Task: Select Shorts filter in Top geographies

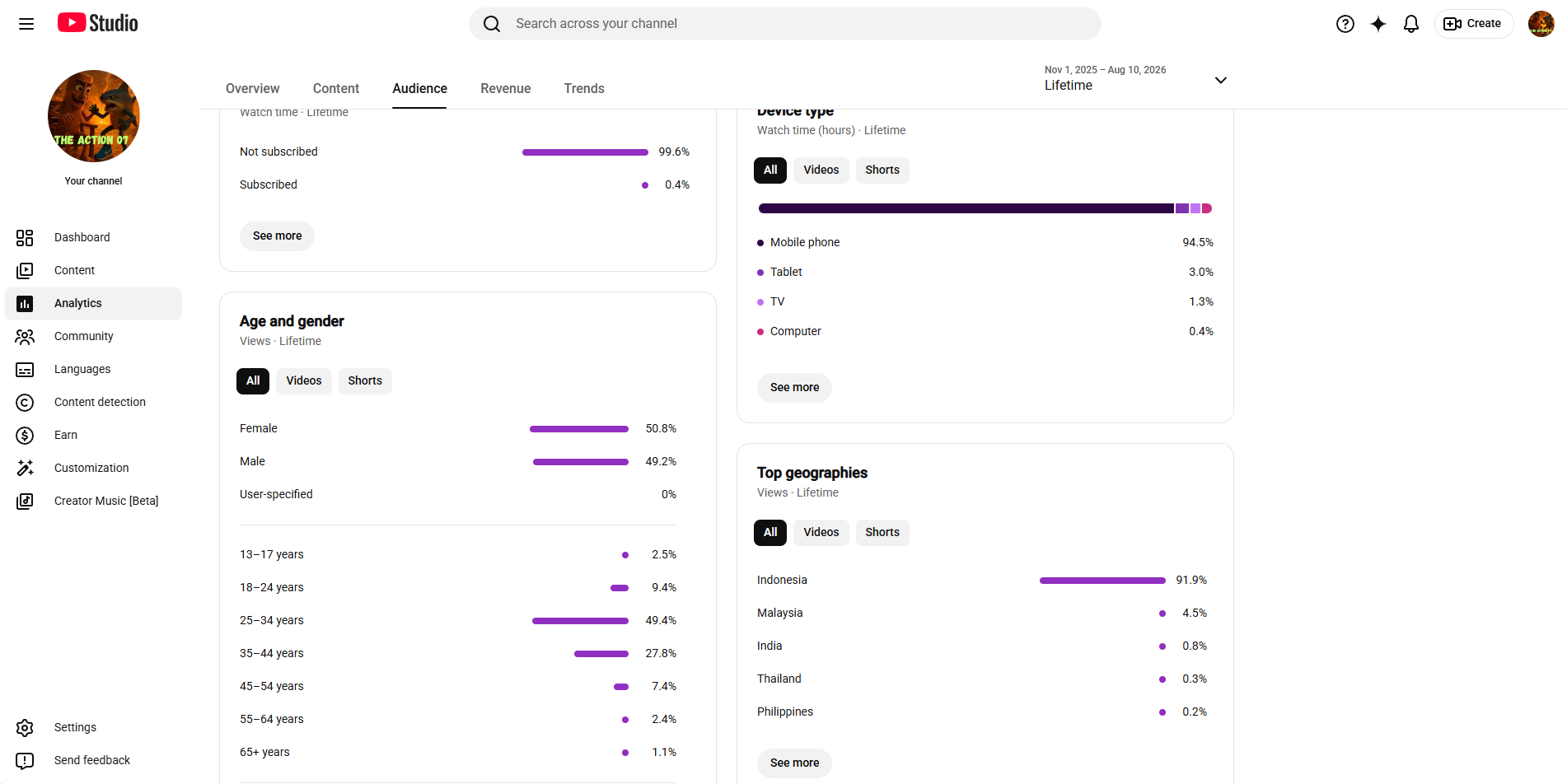Action: [882, 532]
